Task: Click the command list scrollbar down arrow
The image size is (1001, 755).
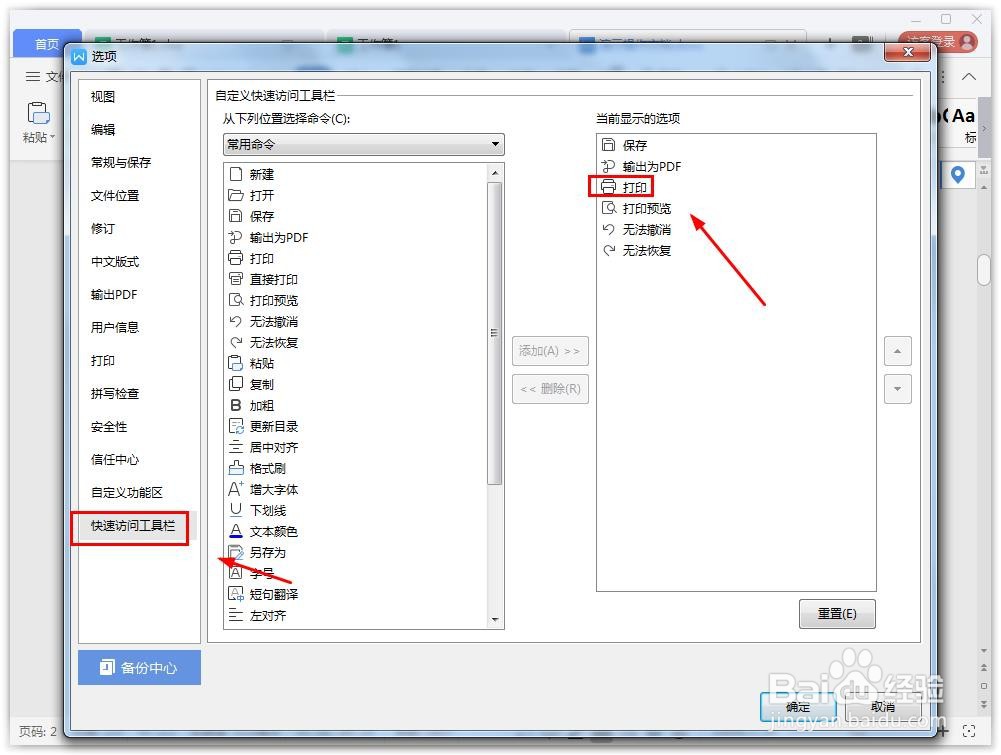Action: coord(495,618)
